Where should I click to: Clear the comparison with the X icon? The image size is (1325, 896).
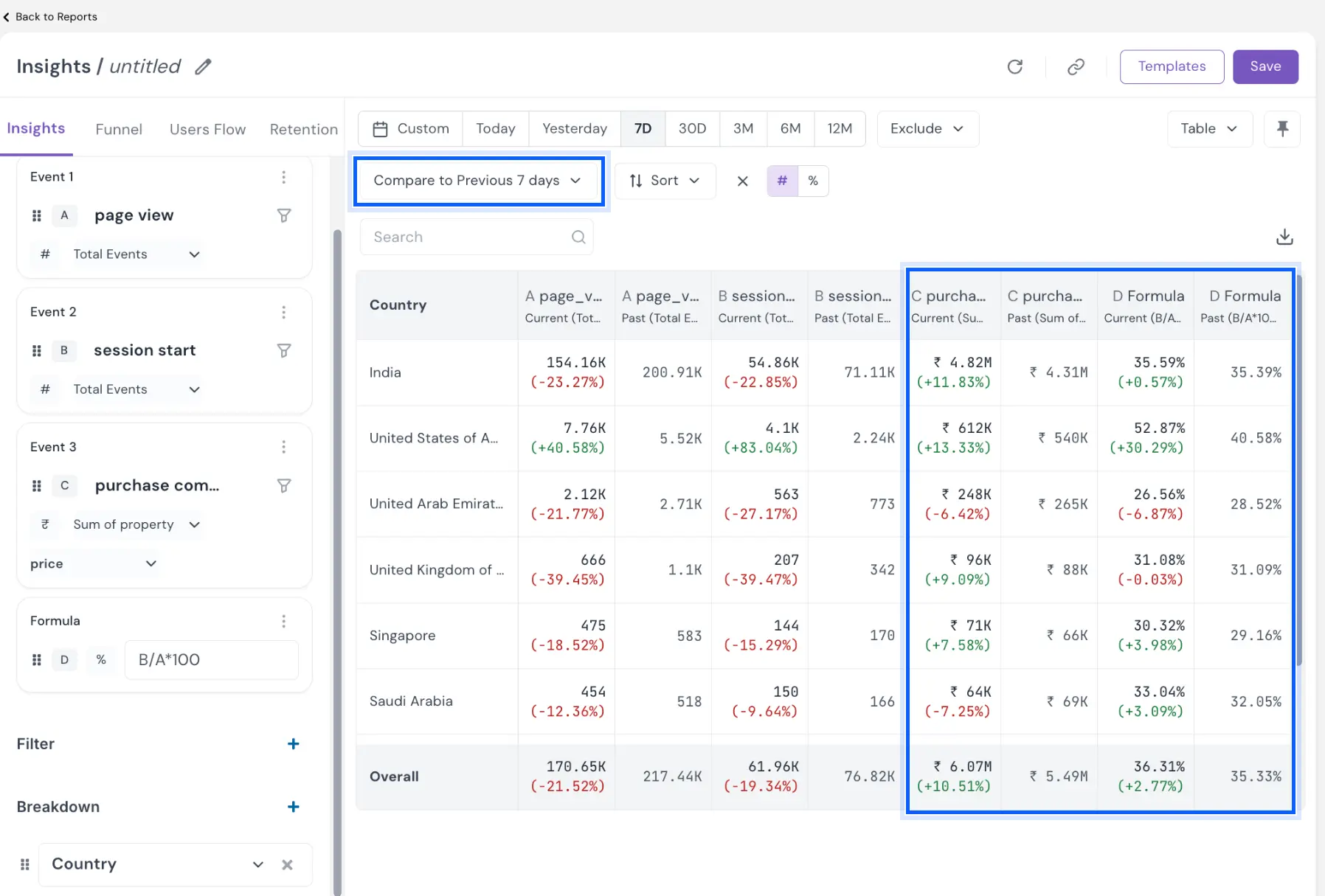coord(743,181)
